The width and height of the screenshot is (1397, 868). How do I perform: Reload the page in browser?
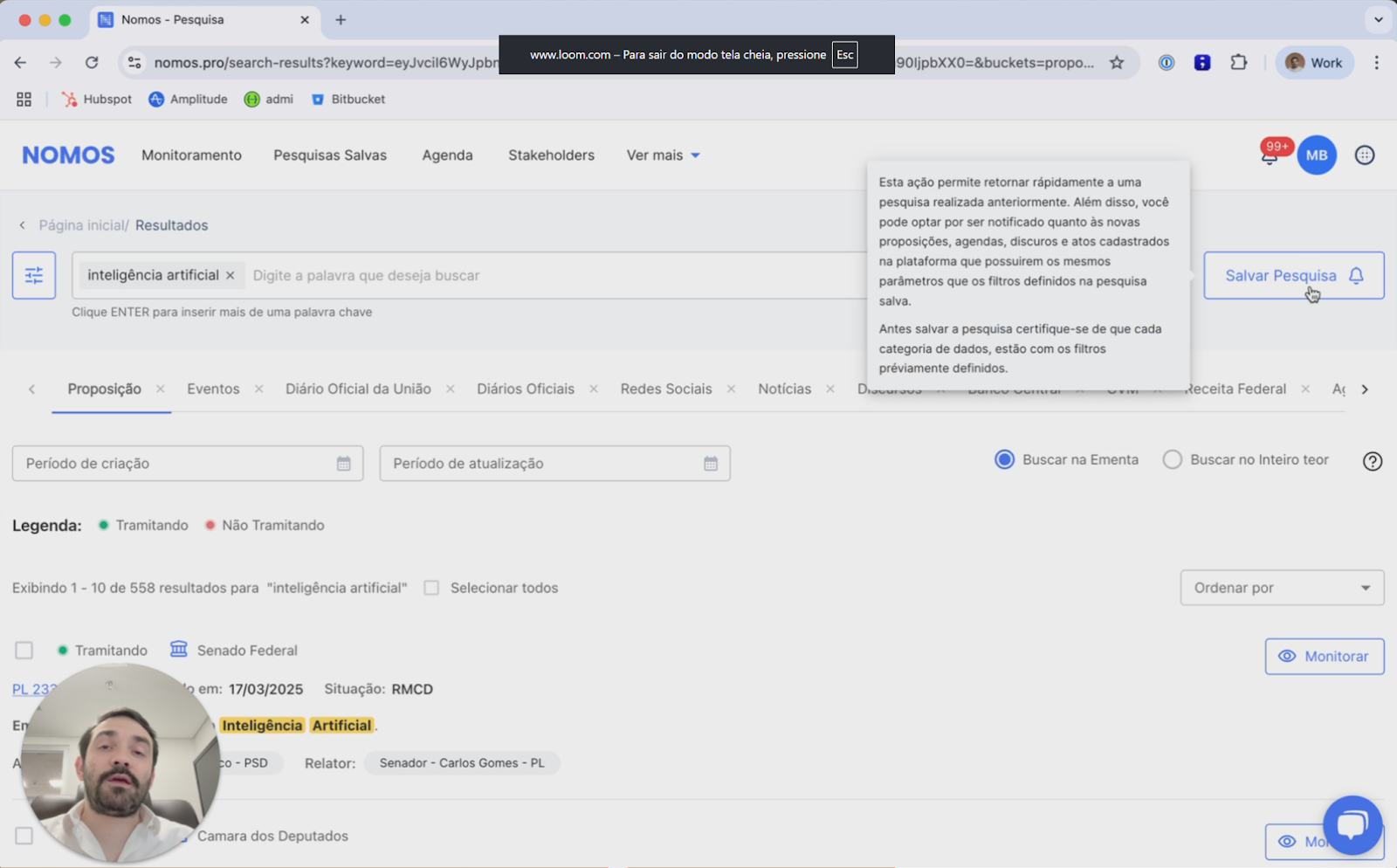point(92,62)
